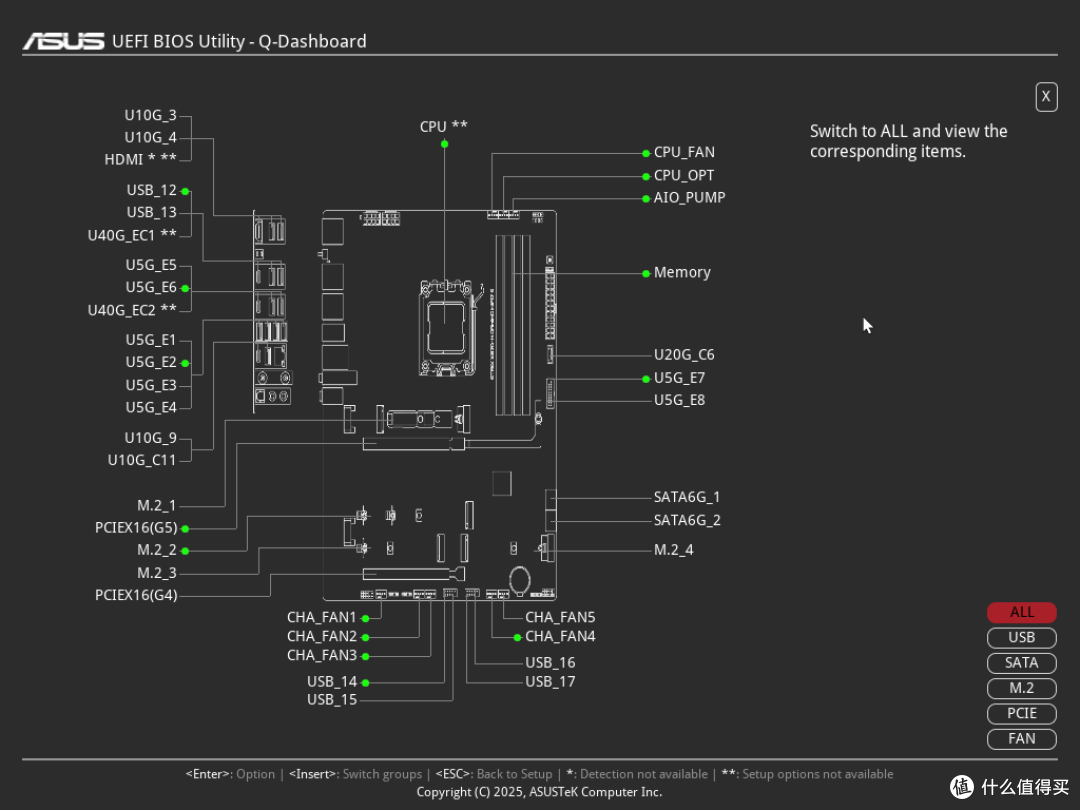
Task: Select the PCIEX16(G4) slot label
Action: [136, 595]
